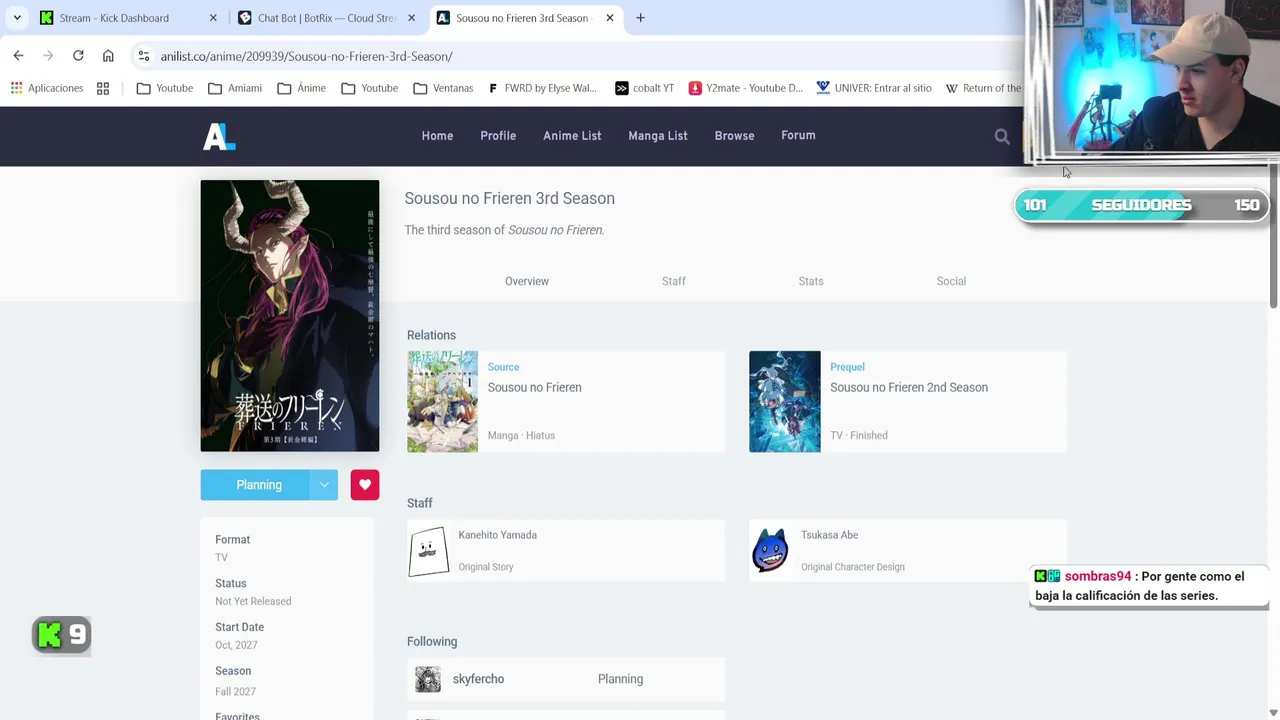This screenshot has height=720, width=1280.
Task: Go back with the browser back arrow
Action: click(x=18, y=56)
